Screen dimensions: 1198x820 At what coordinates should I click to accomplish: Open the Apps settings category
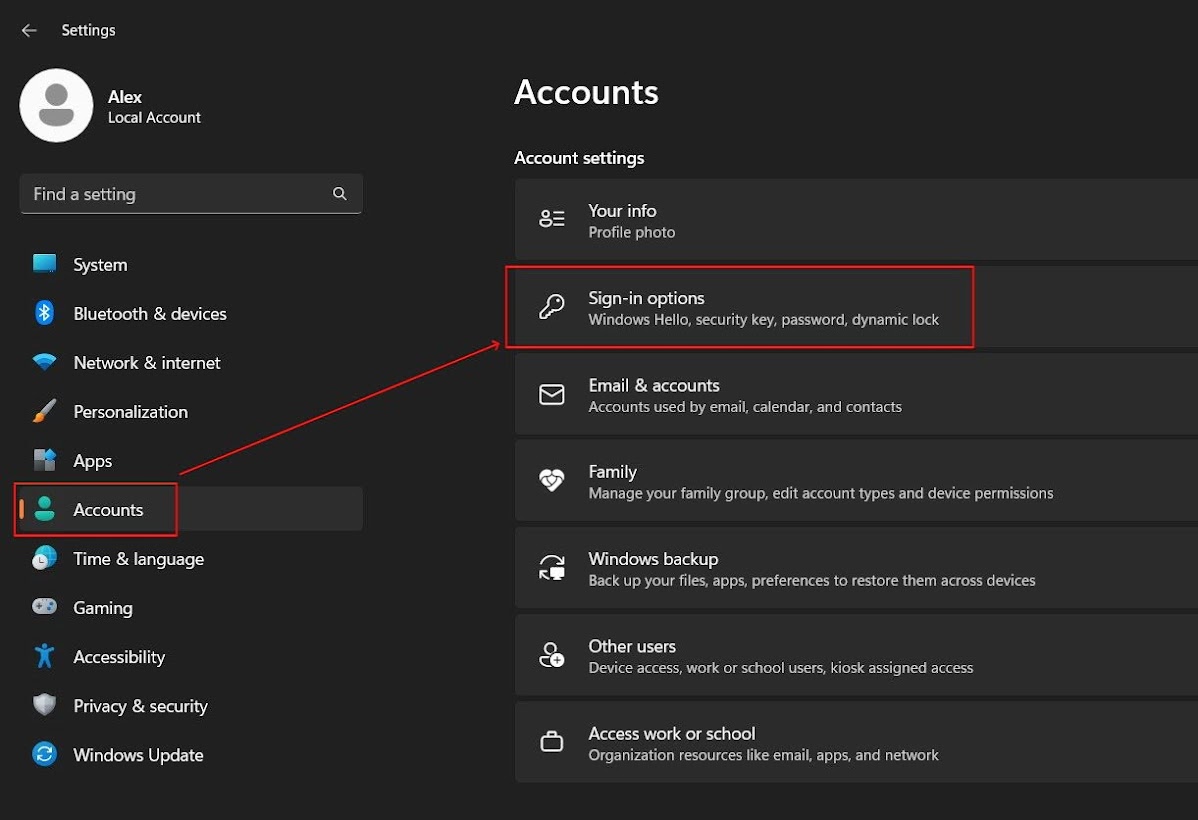92,460
